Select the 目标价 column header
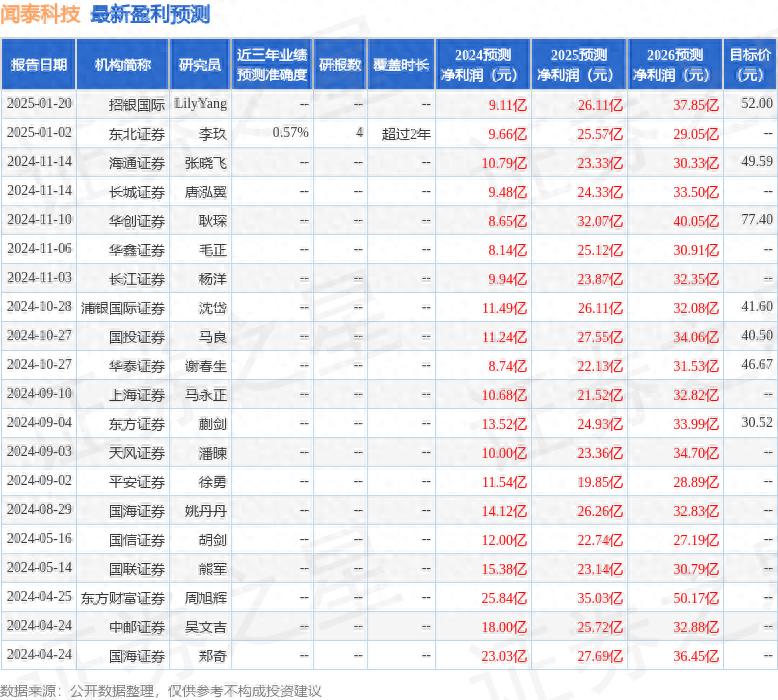This screenshot has width=778, height=700. [x=750, y=64]
